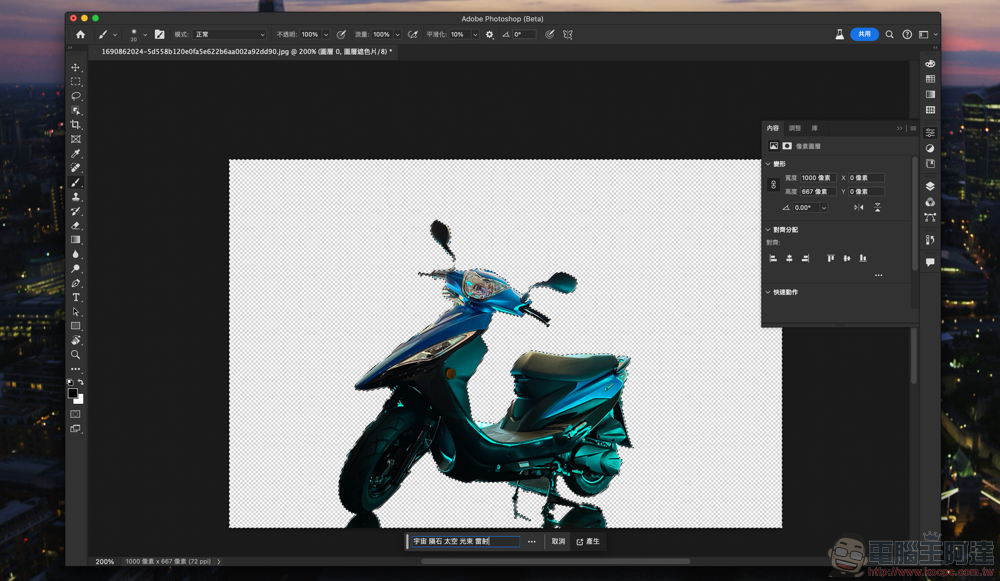
Task: Select the Clone Stamp tool
Action: [75, 196]
